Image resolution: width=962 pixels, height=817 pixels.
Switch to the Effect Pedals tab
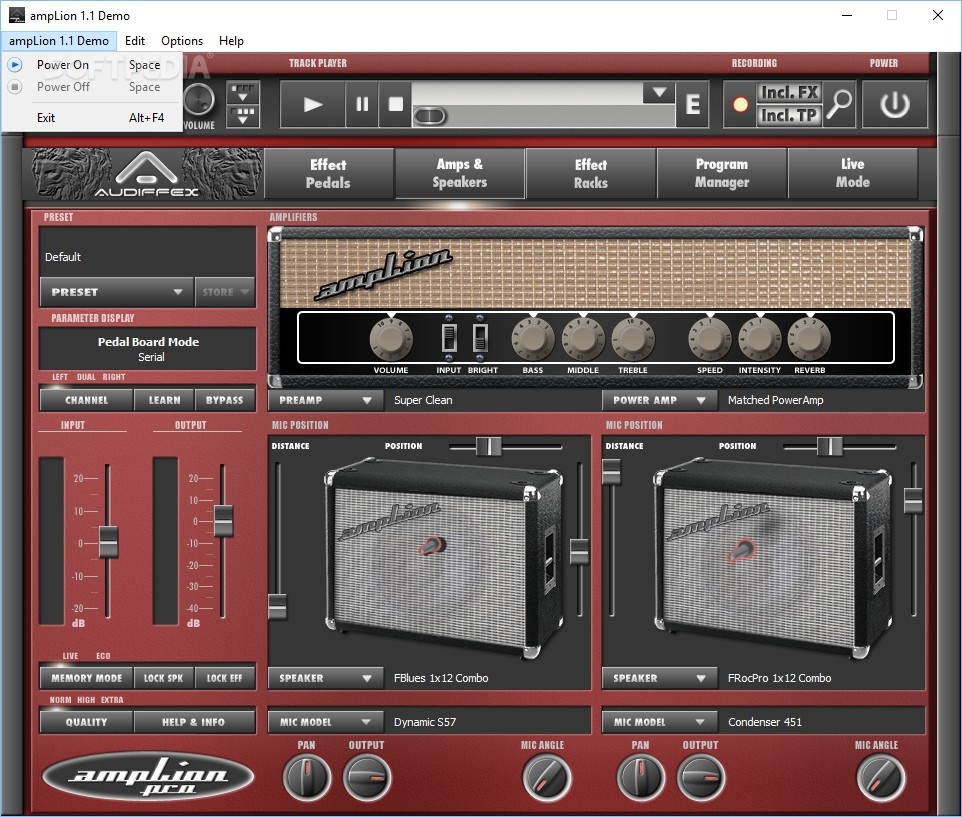tap(328, 174)
